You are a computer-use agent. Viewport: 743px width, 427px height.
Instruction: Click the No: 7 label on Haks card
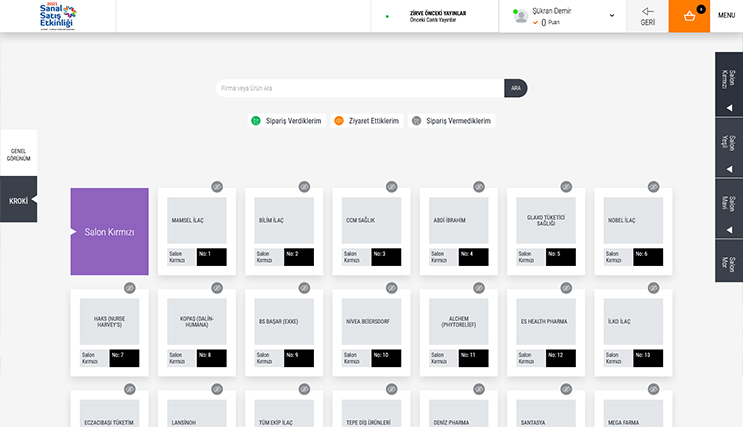[124, 358]
